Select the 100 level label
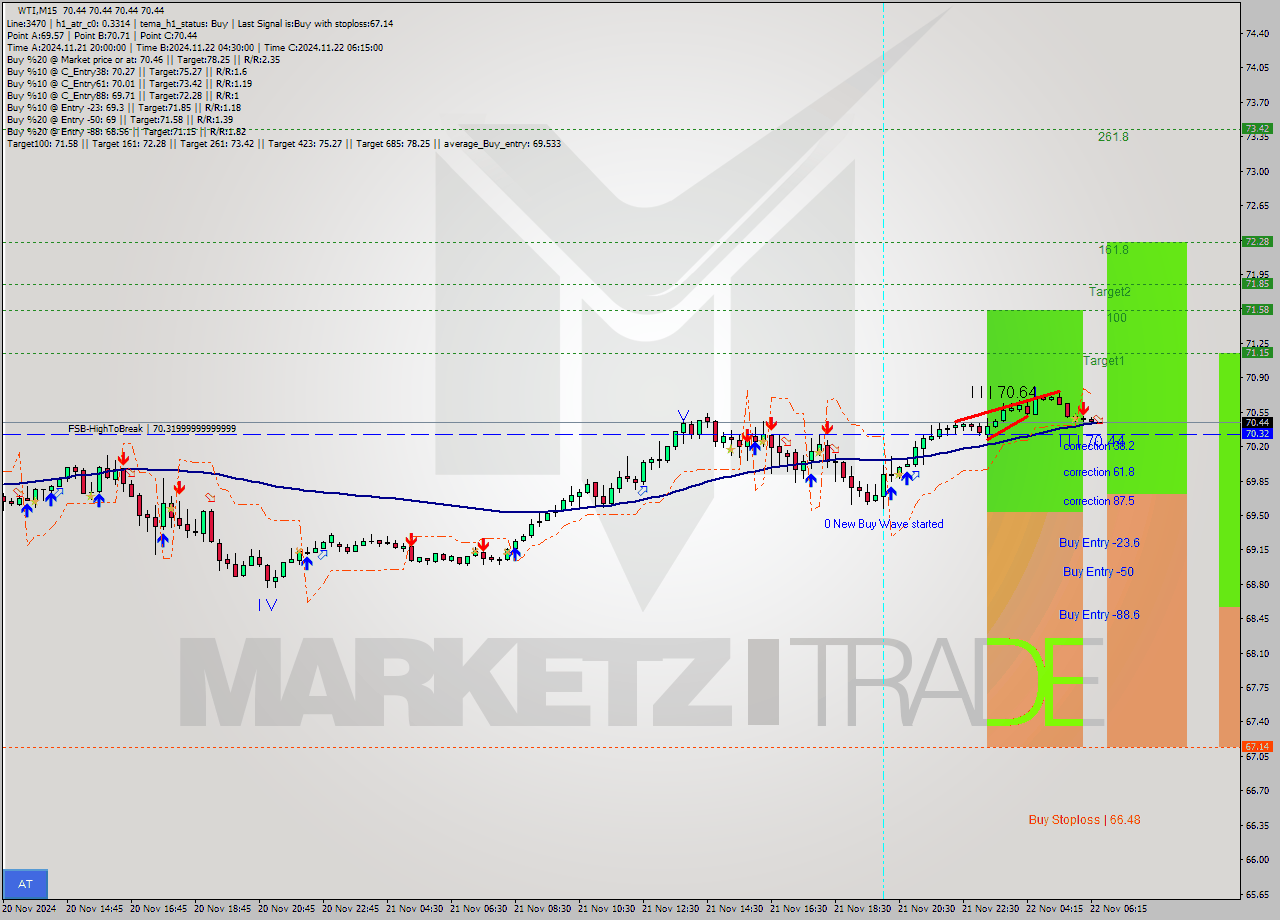This screenshot has width=1280, height=920. (1117, 318)
